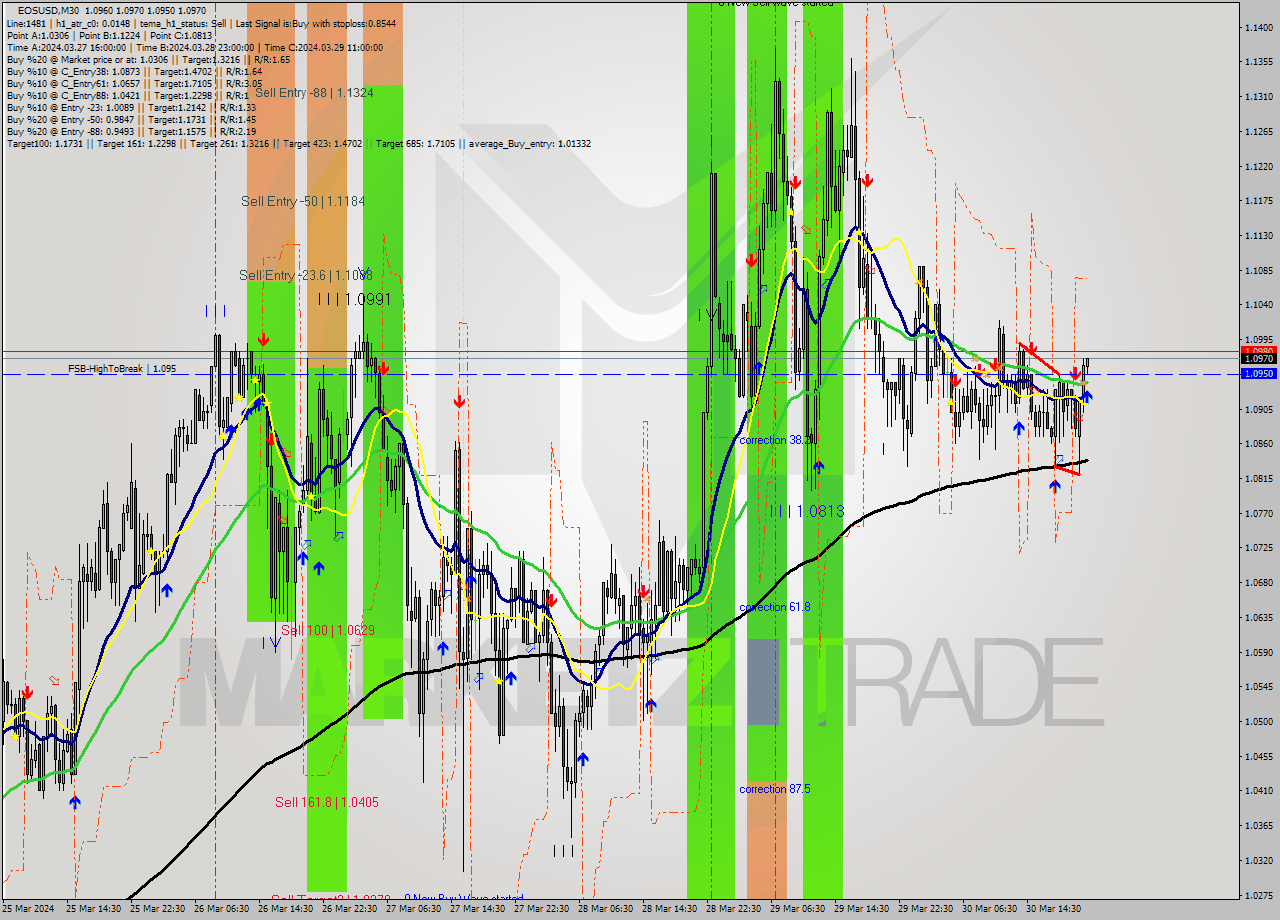Click the 1.0770 price axis value

(1258, 513)
